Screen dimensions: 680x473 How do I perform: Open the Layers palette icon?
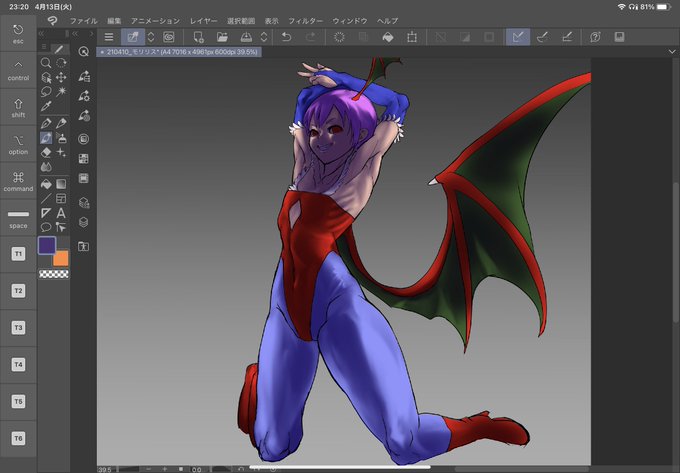[x=84, y=222]
